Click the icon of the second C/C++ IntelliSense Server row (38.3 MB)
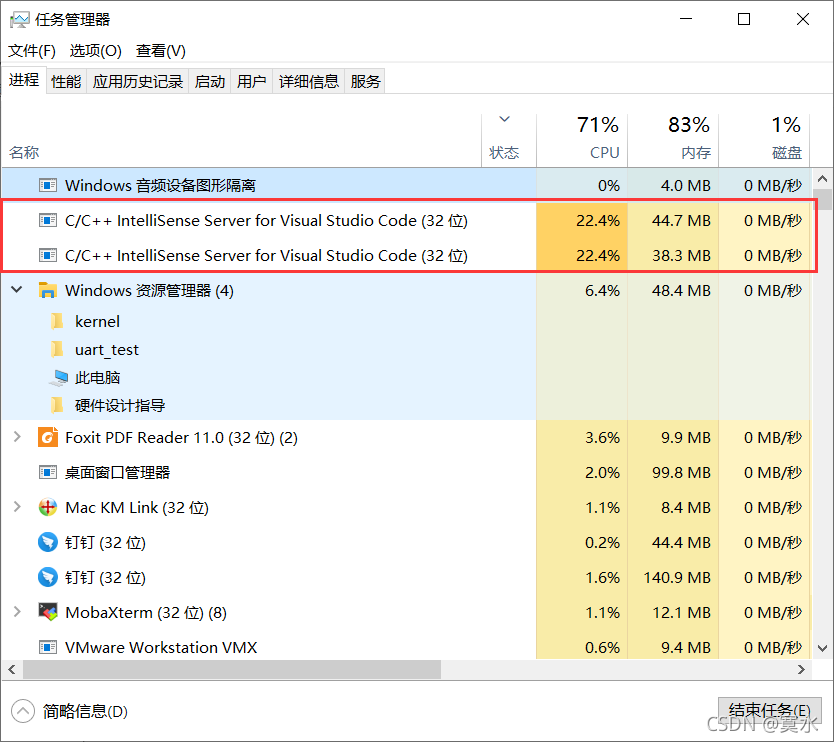 (48, 255)
